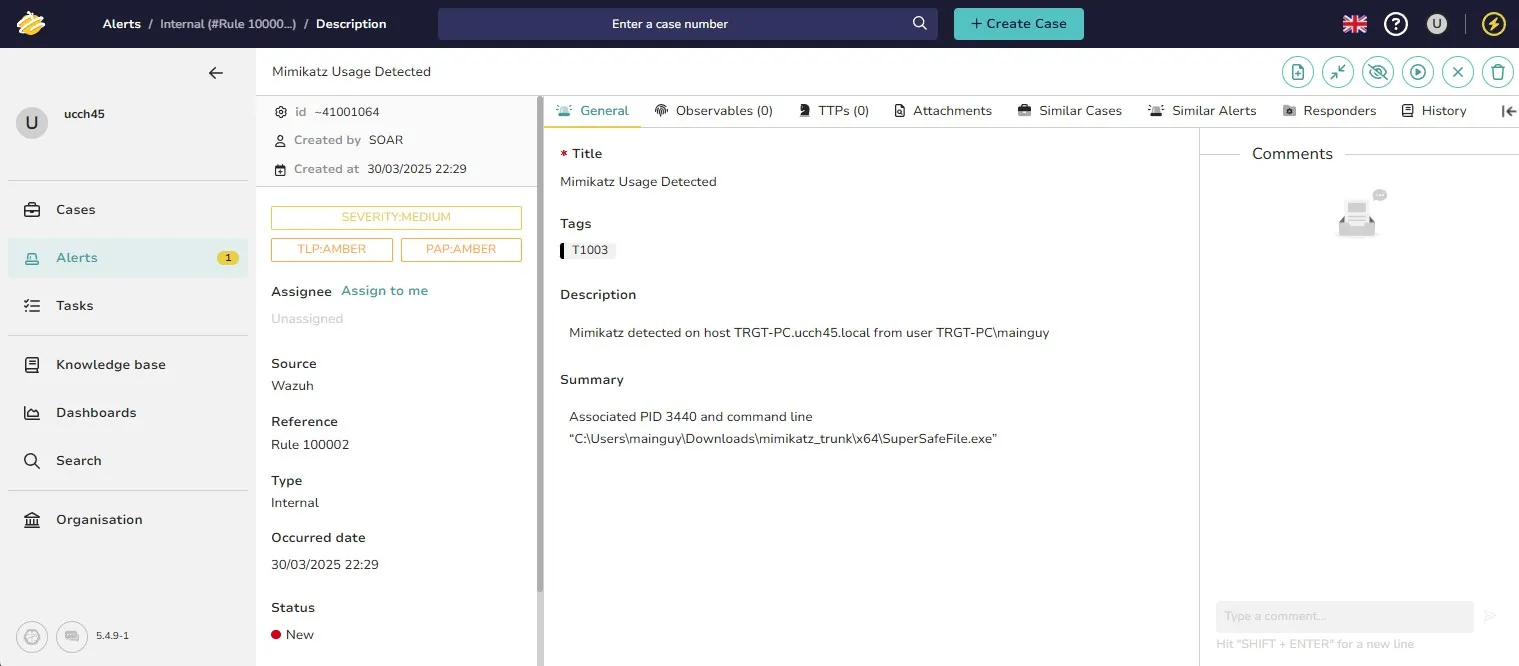
Task: Open the user avatar menu in the header
Action: click(x=1437, y=24)
